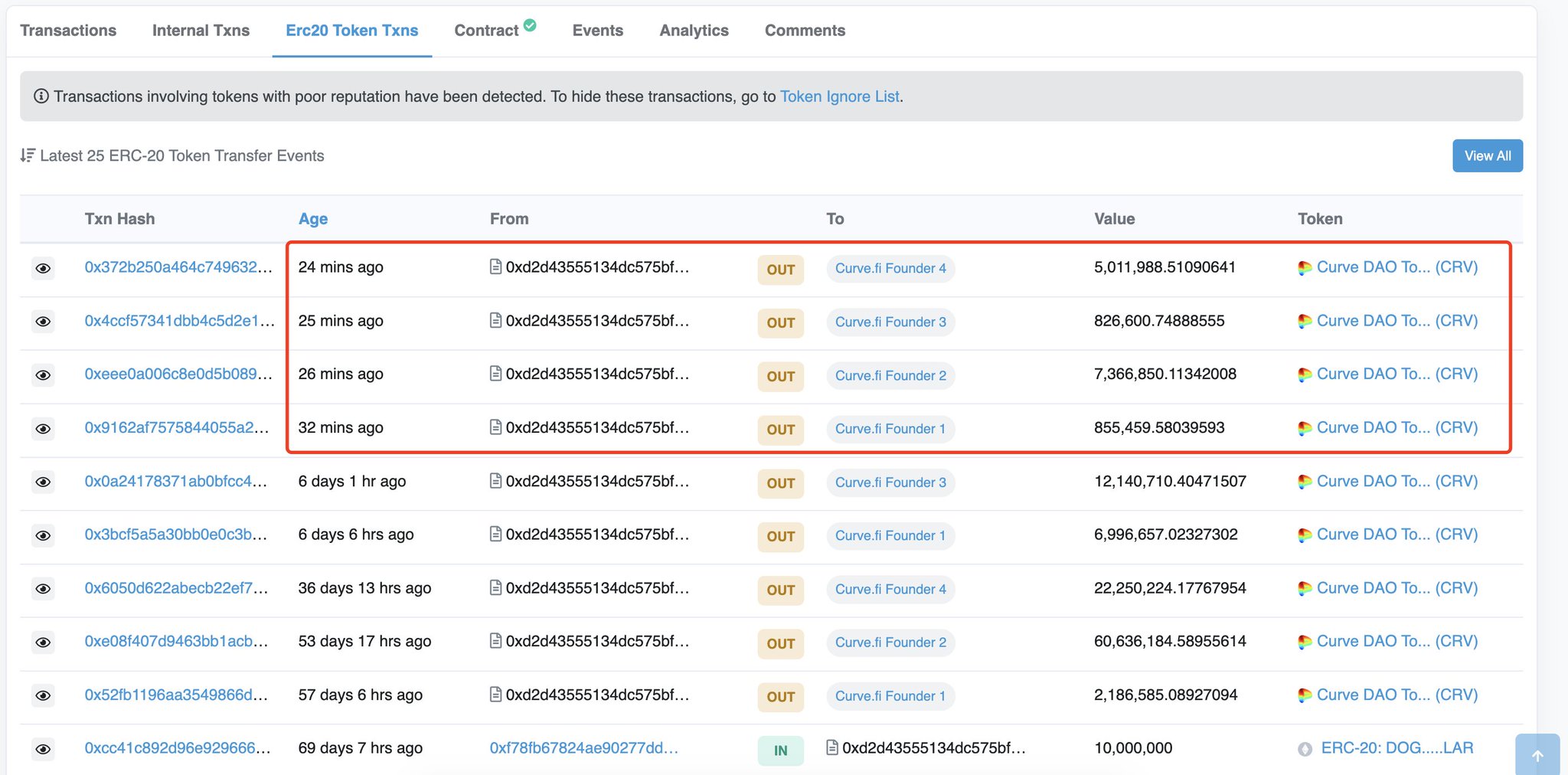Open transaction hash 0x52fb1196aa3549866d
The width and height of the screenshot is (1568, 775).
coord(176,695)
